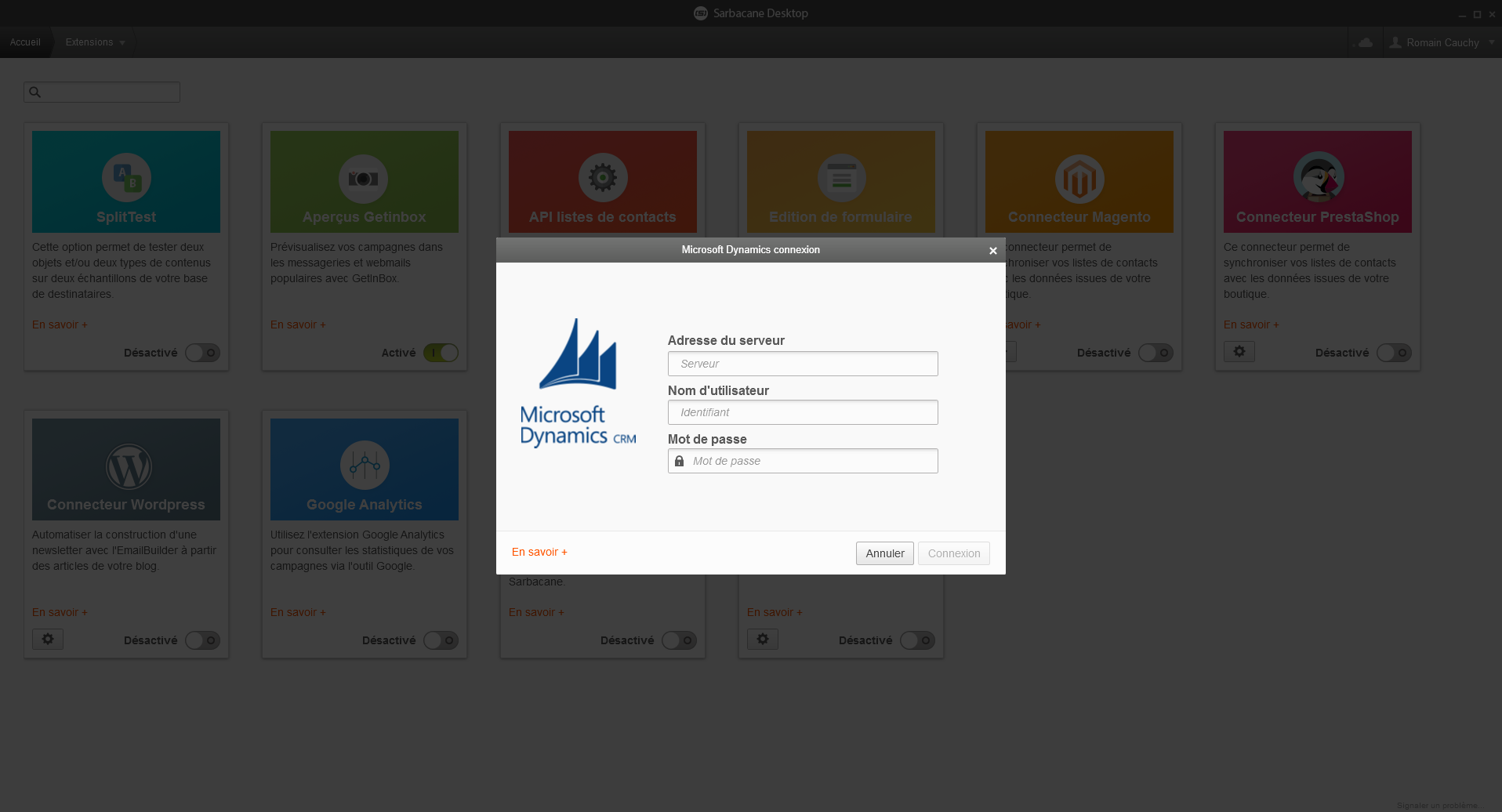Viewport: 1502px width, 812px height.
Task: Click the search magnifier icon
Action: coord(35,92)
